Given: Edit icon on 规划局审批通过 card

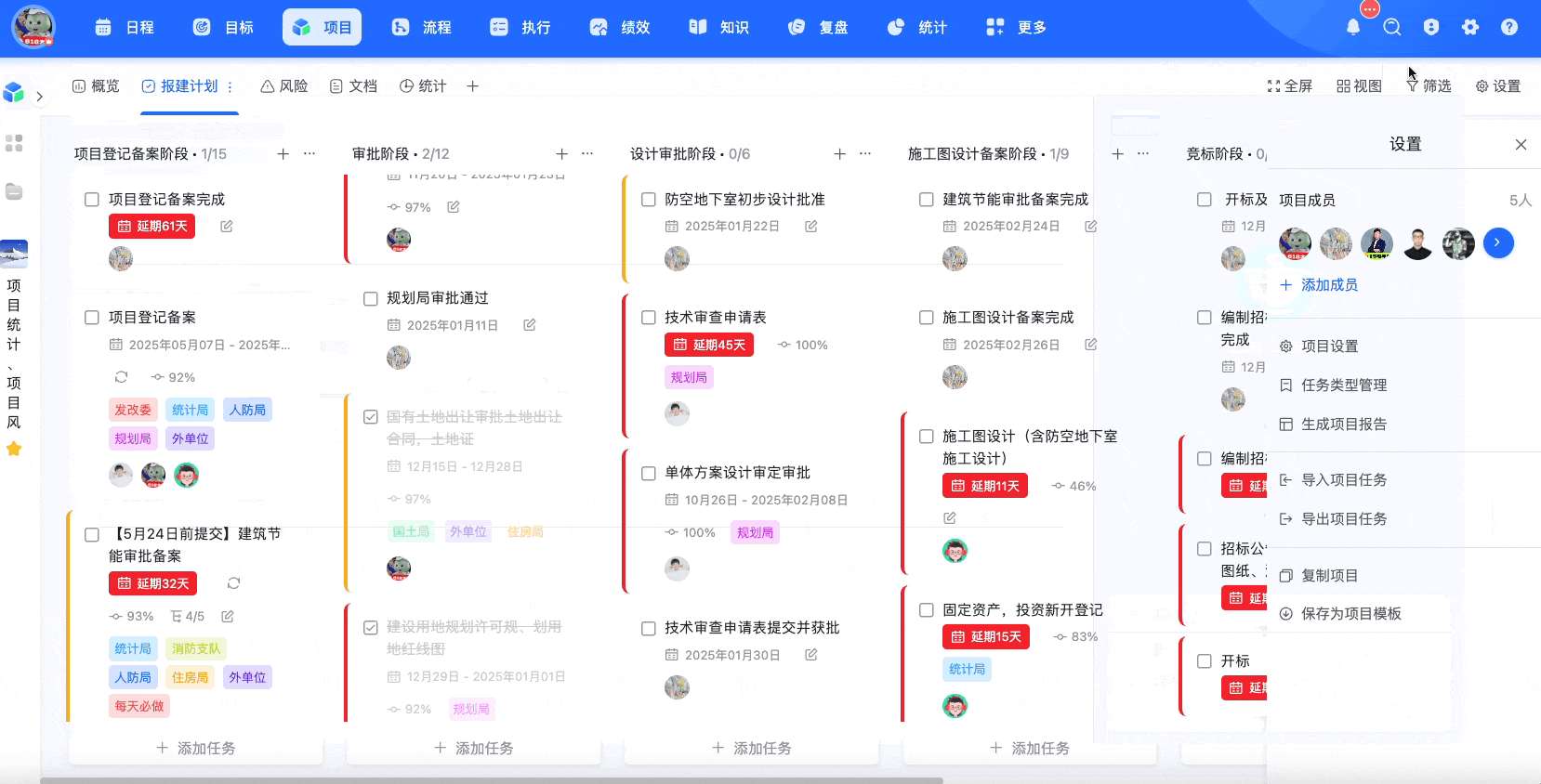Looking at the screenshot, I should [530, 325].
